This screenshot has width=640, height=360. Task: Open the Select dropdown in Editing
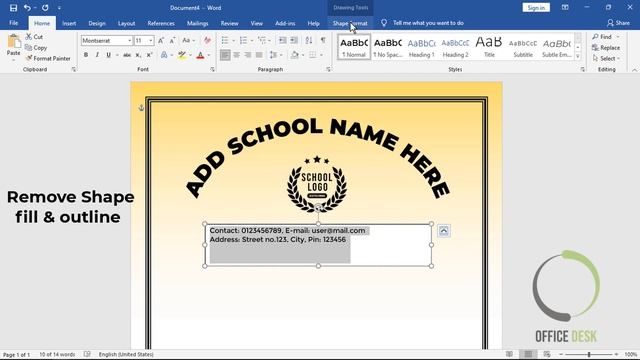tap(606, 59)
